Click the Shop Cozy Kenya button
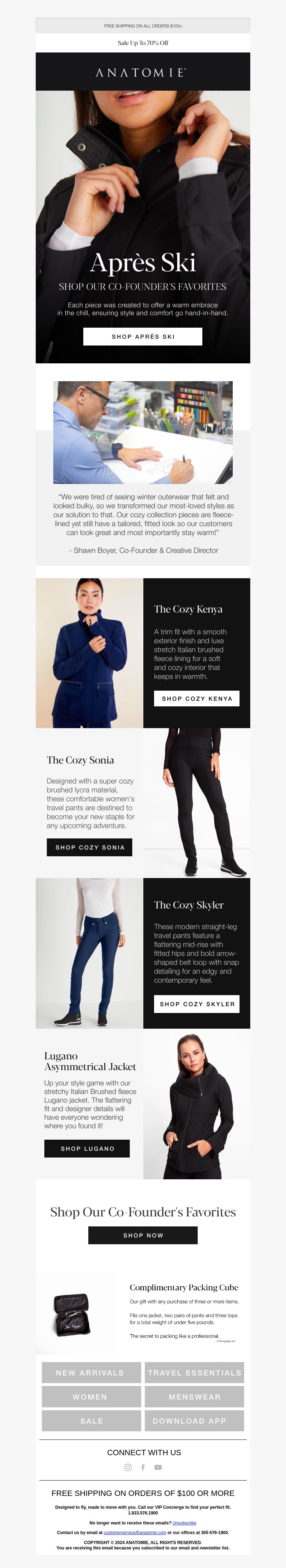The image size is (286, 1568). tap(197, 699)
